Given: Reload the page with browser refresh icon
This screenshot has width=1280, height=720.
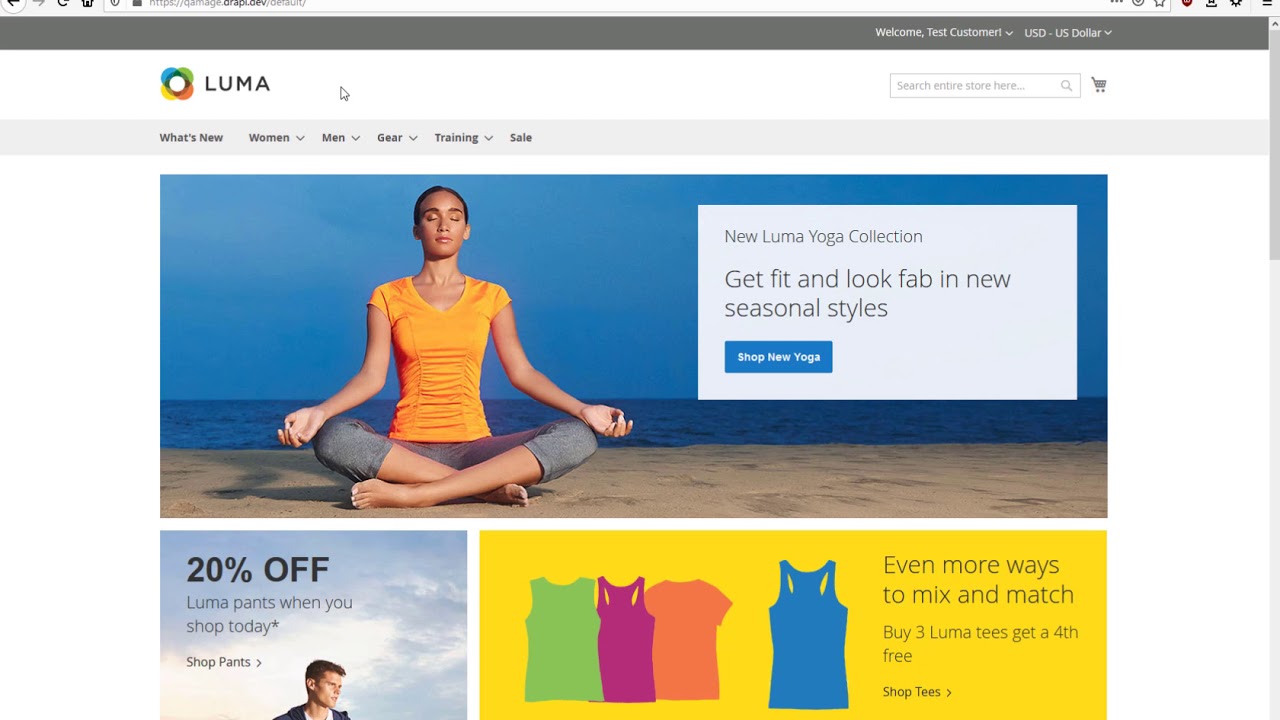Looking at the screenshot, I should pyautogui.click(x=63, y=3).
